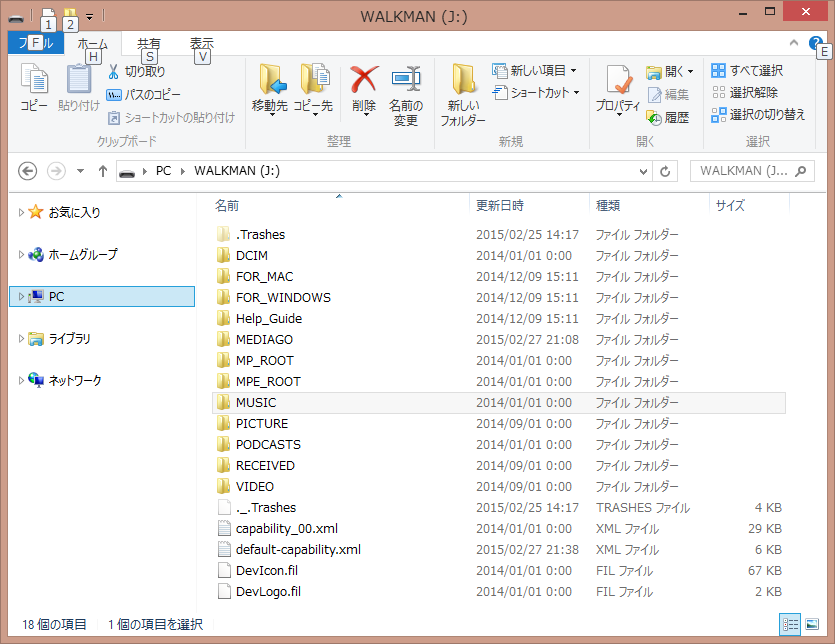The width and height of the screenshot is (835, 644).
Task: Select PC in the navigation pane
Action: pos(102,297)
